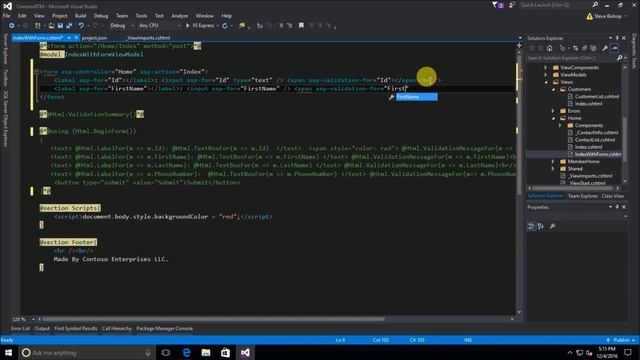Open the Tools menu
Viewport: 640px width, 360px height.
pyautogui.click(x=141, y=16)
